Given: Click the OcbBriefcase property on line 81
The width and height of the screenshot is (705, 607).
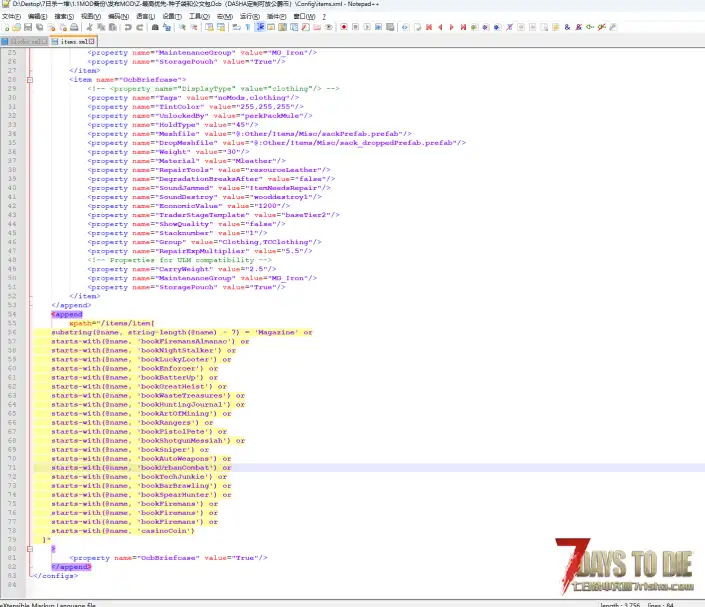Looking at the screenshot, I should point(168,558).
